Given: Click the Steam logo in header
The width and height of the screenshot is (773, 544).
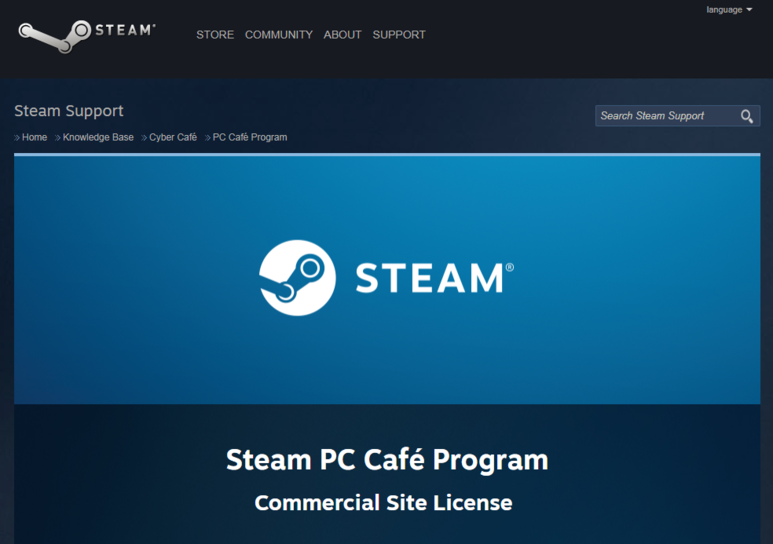Looking at the screenshot, I should pyautogui.click(x=87, y=36).
